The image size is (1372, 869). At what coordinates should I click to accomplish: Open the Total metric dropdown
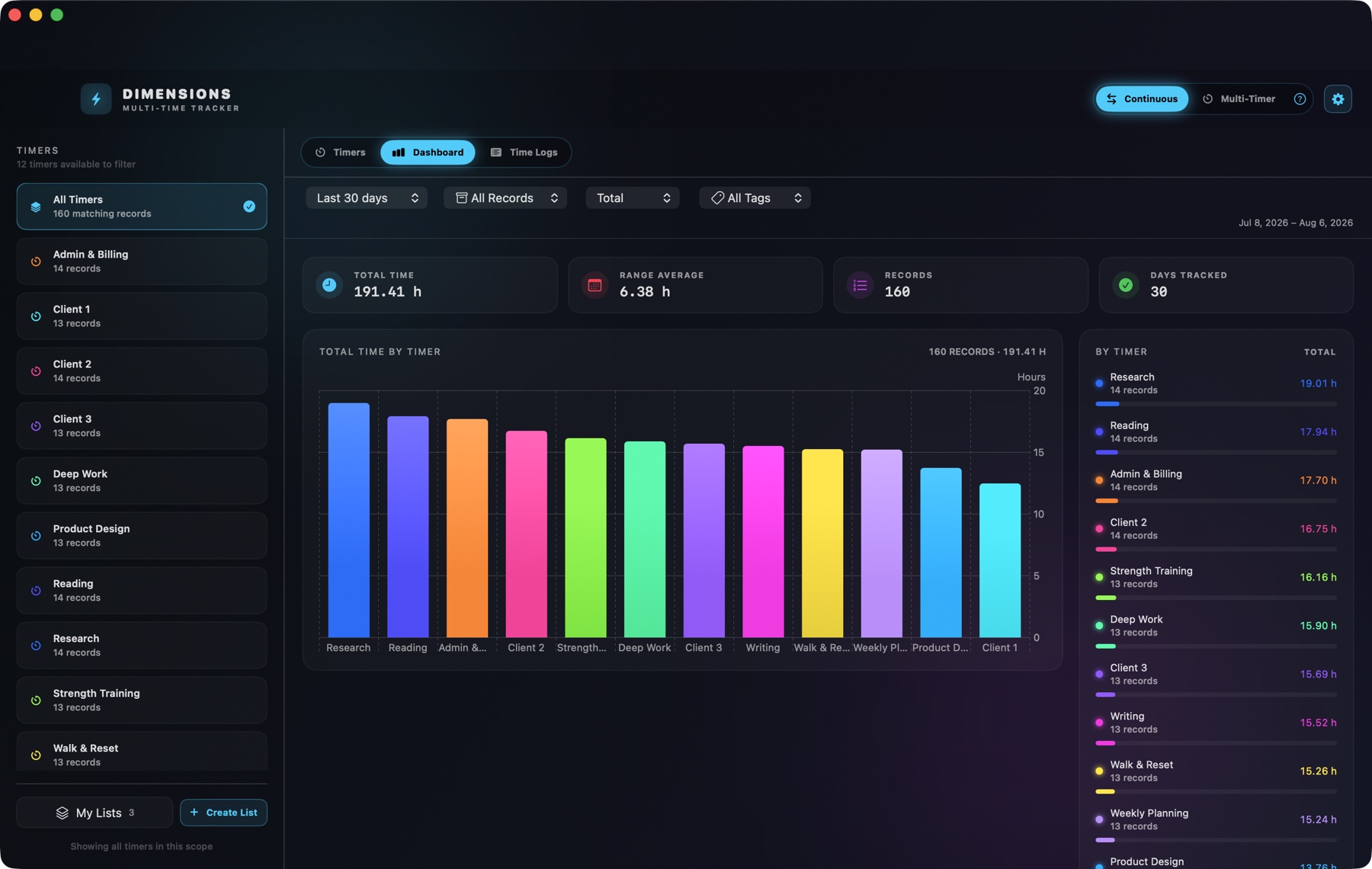pyautogui.click(x=633, y=198)
